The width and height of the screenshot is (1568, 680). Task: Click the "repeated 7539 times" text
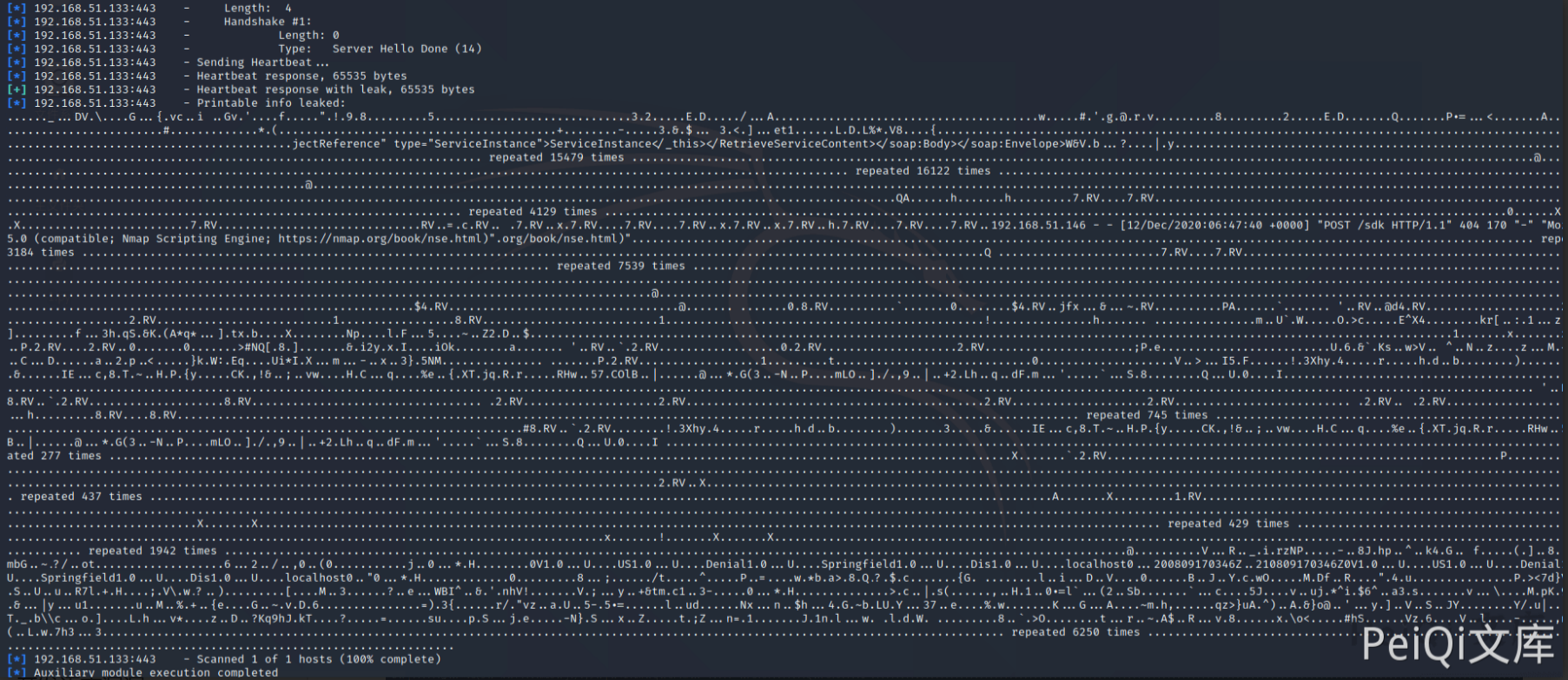620,266
